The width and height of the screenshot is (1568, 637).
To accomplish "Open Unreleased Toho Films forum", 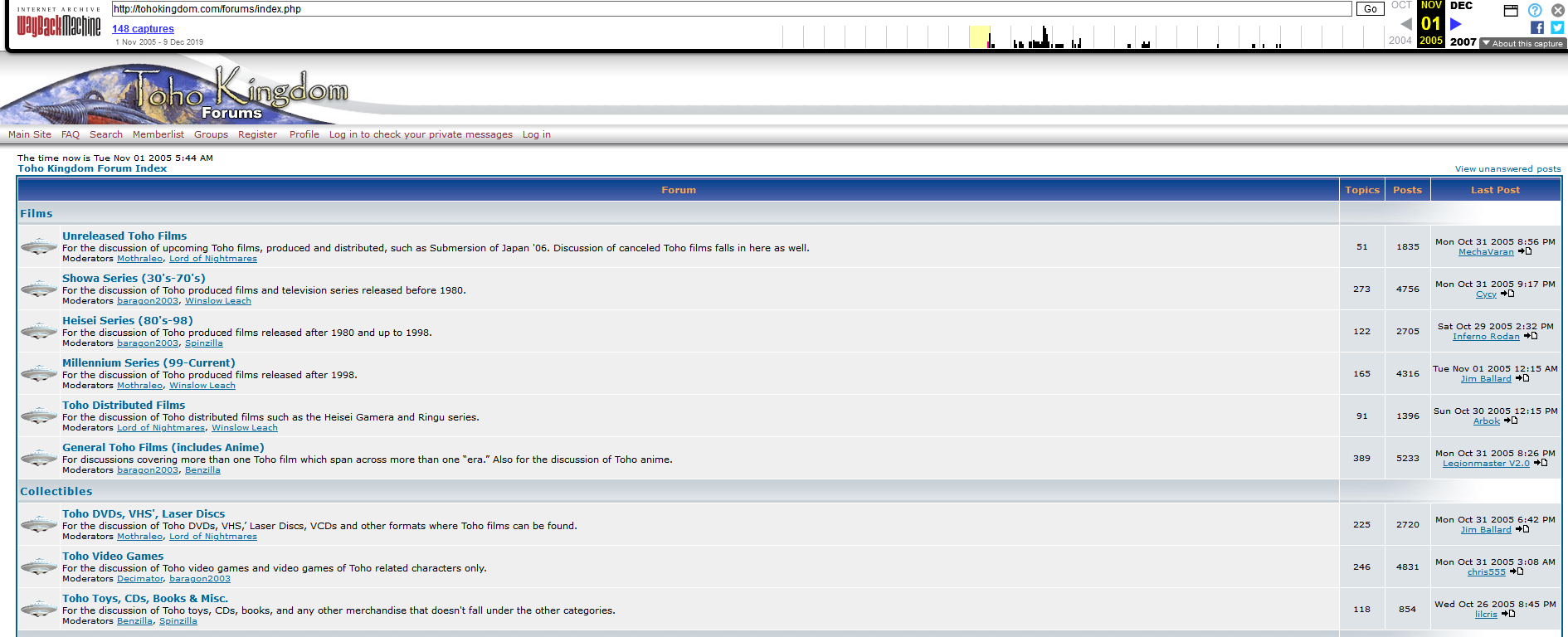I will point(124,236).
